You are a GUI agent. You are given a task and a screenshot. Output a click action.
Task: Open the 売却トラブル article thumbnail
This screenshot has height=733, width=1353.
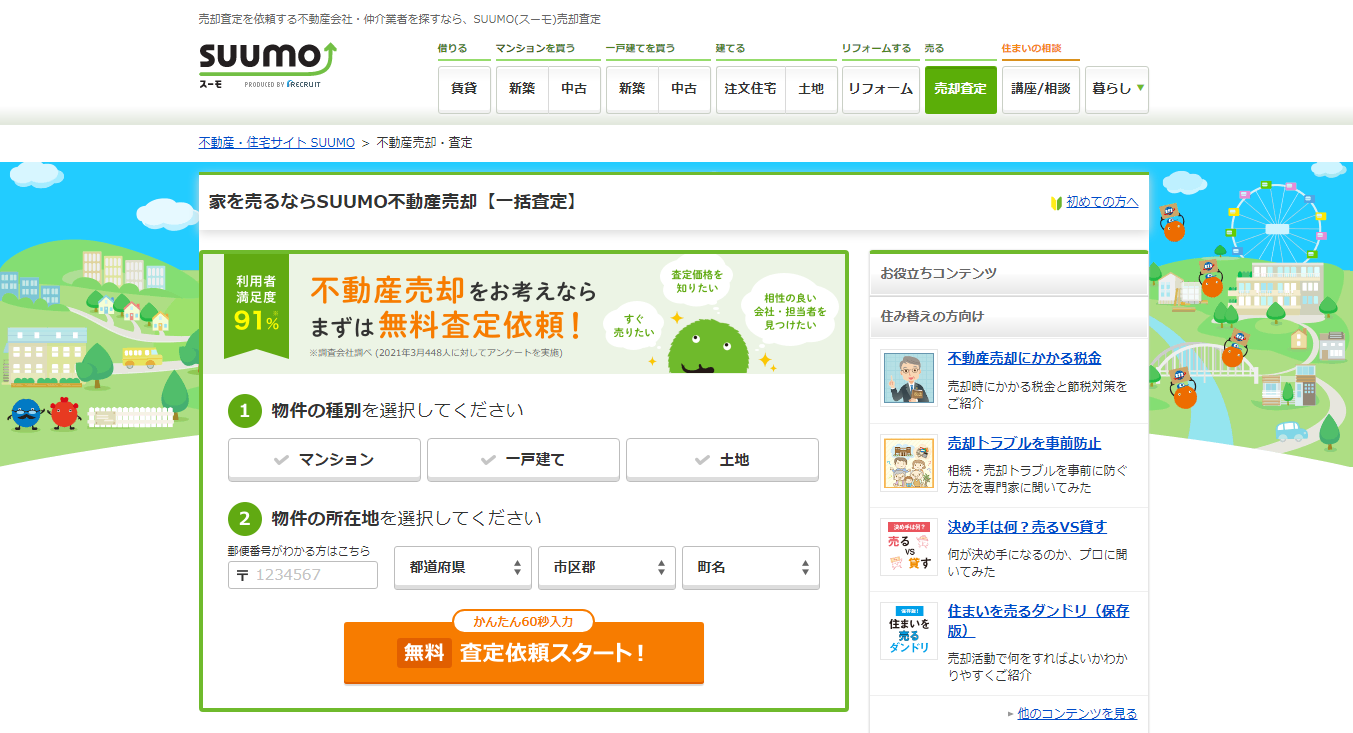(x=909, y=462)
